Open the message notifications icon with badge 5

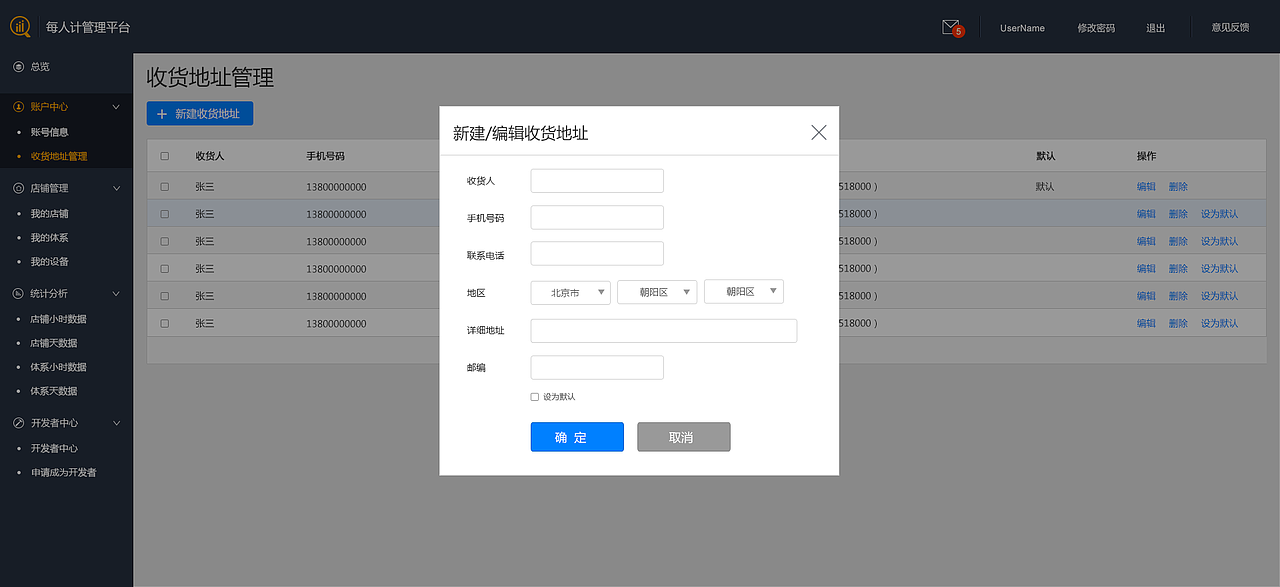(x=950, y=27)
